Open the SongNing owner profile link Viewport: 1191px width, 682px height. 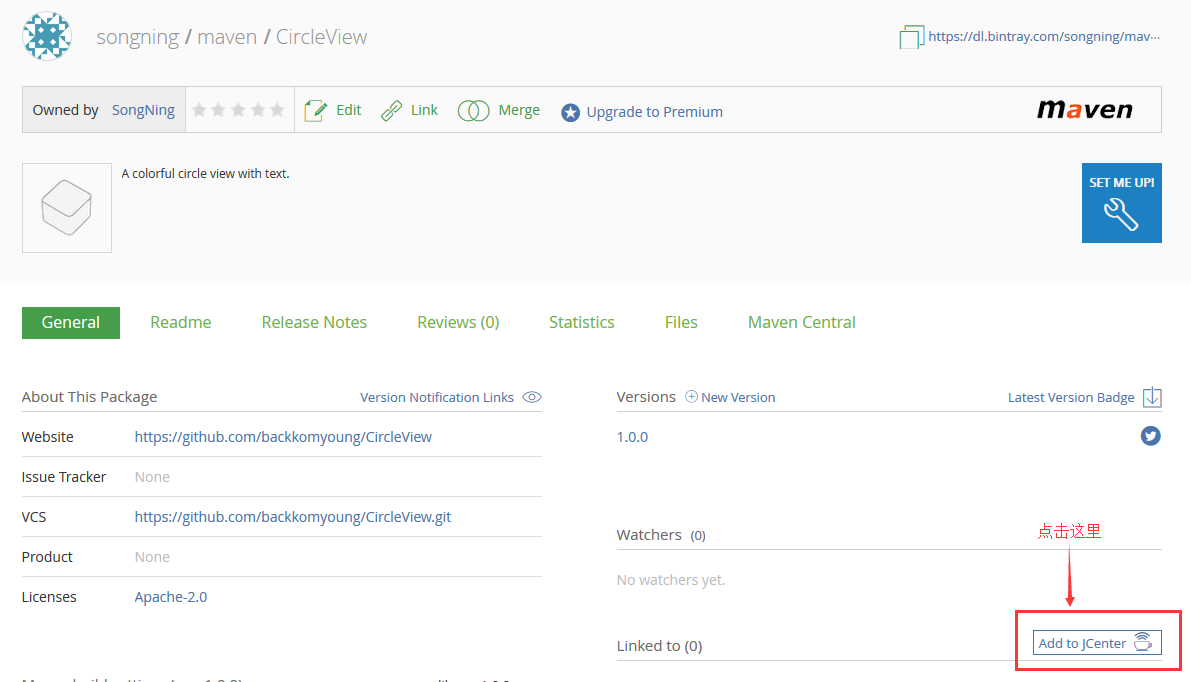(144, 110)
